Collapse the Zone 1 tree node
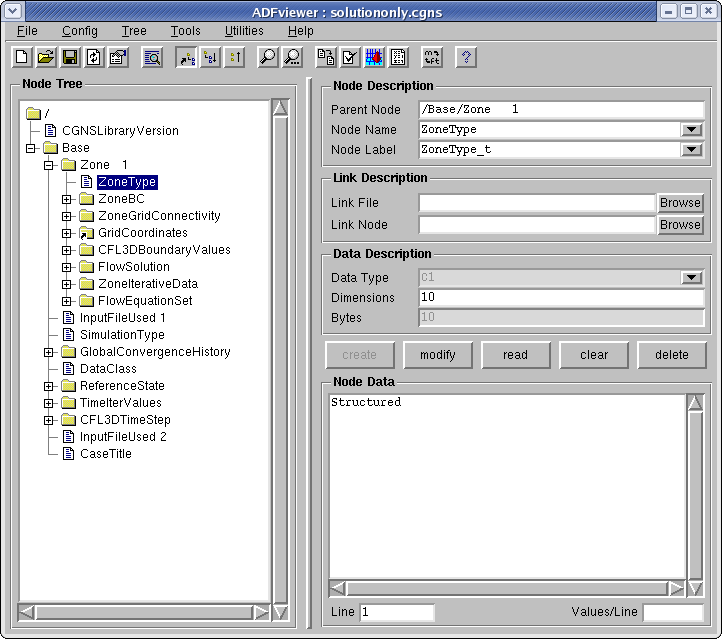The image size is (722, 639). [x=49, y=165]
